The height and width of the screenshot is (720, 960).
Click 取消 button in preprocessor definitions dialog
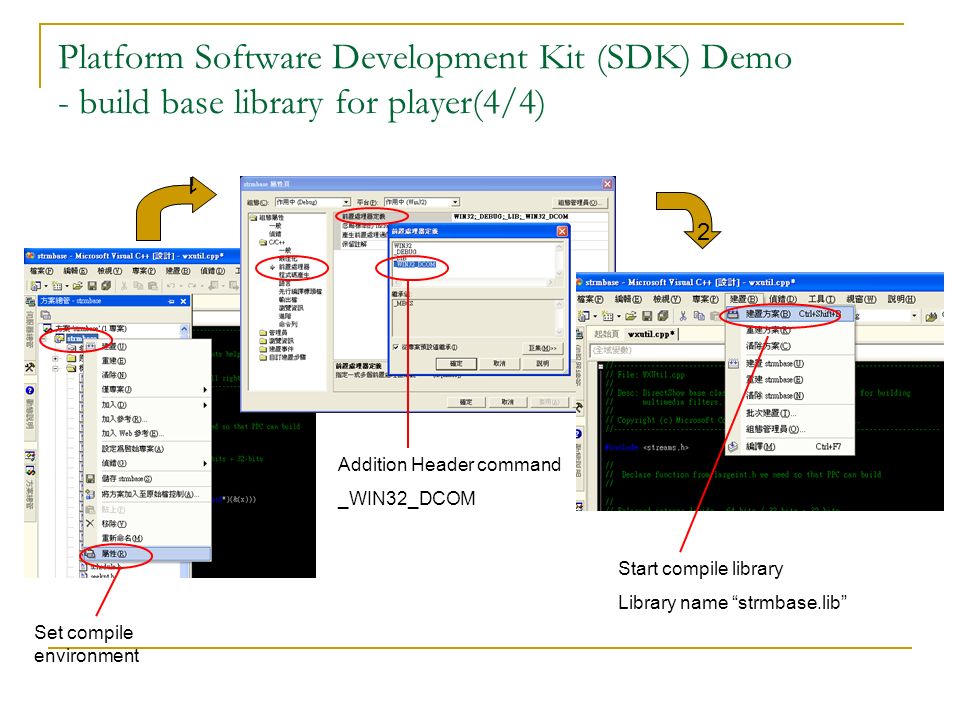pyautogui.click(x=500, y=364)
